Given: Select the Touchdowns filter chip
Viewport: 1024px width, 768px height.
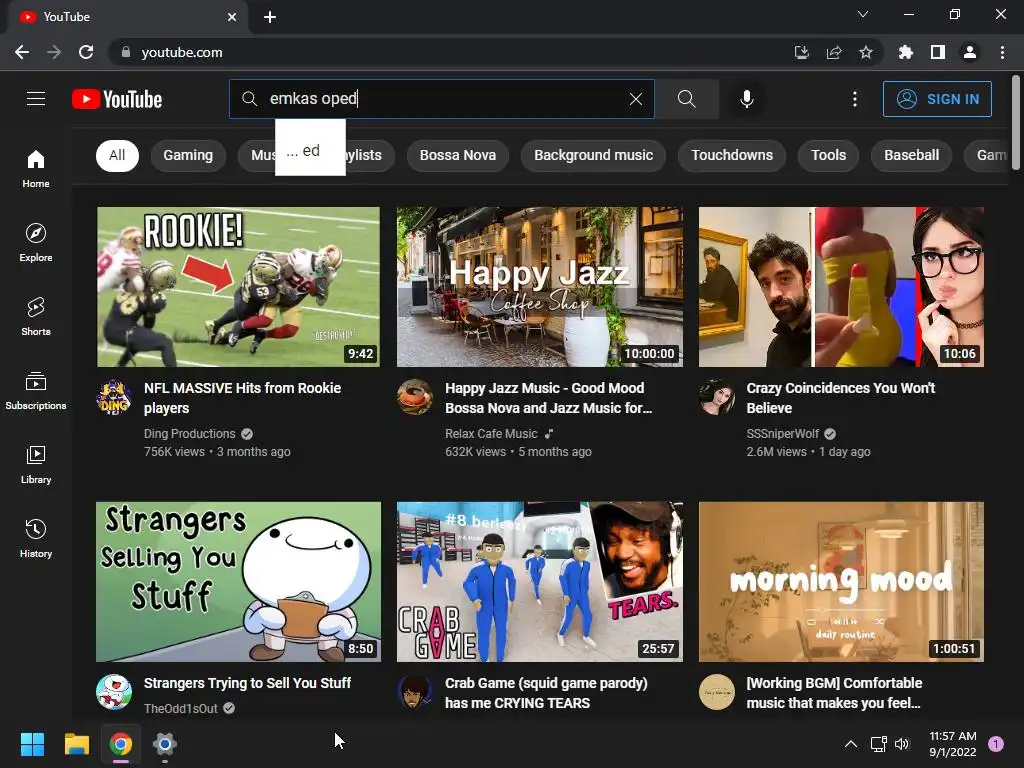Looking at the screenshot, I should click(x=732, y=155).
